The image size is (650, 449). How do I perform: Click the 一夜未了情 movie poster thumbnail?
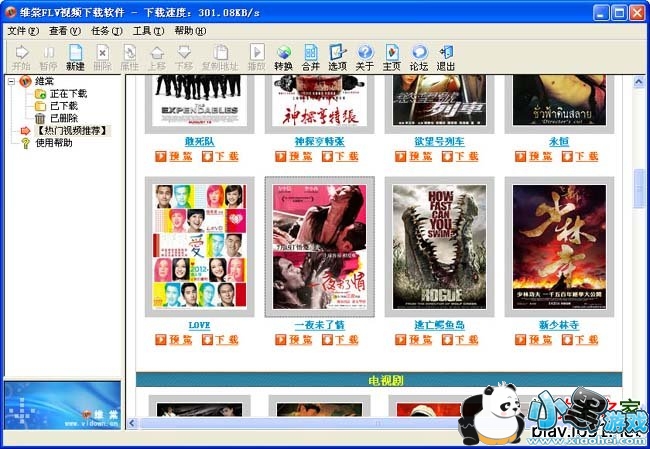(319, 246)
